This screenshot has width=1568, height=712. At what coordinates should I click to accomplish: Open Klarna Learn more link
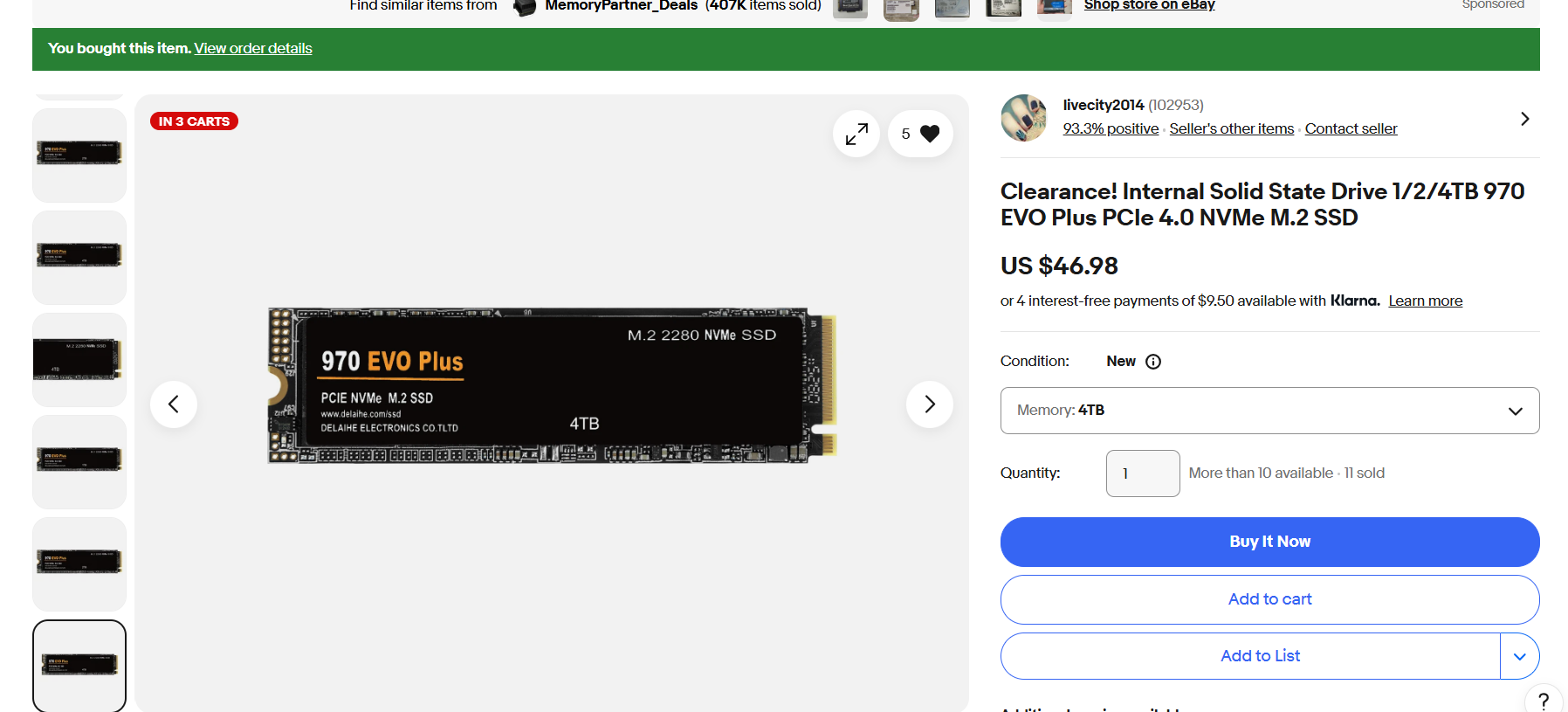(1425, 301)
